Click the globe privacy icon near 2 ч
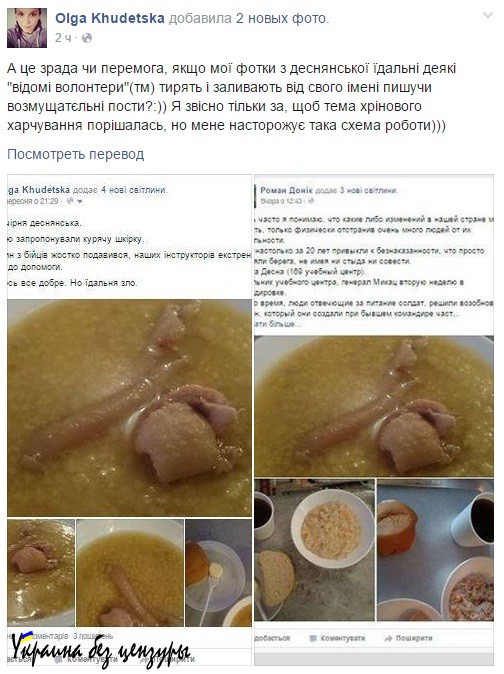The width and height of the screenshot is (504, 674). 87,38
